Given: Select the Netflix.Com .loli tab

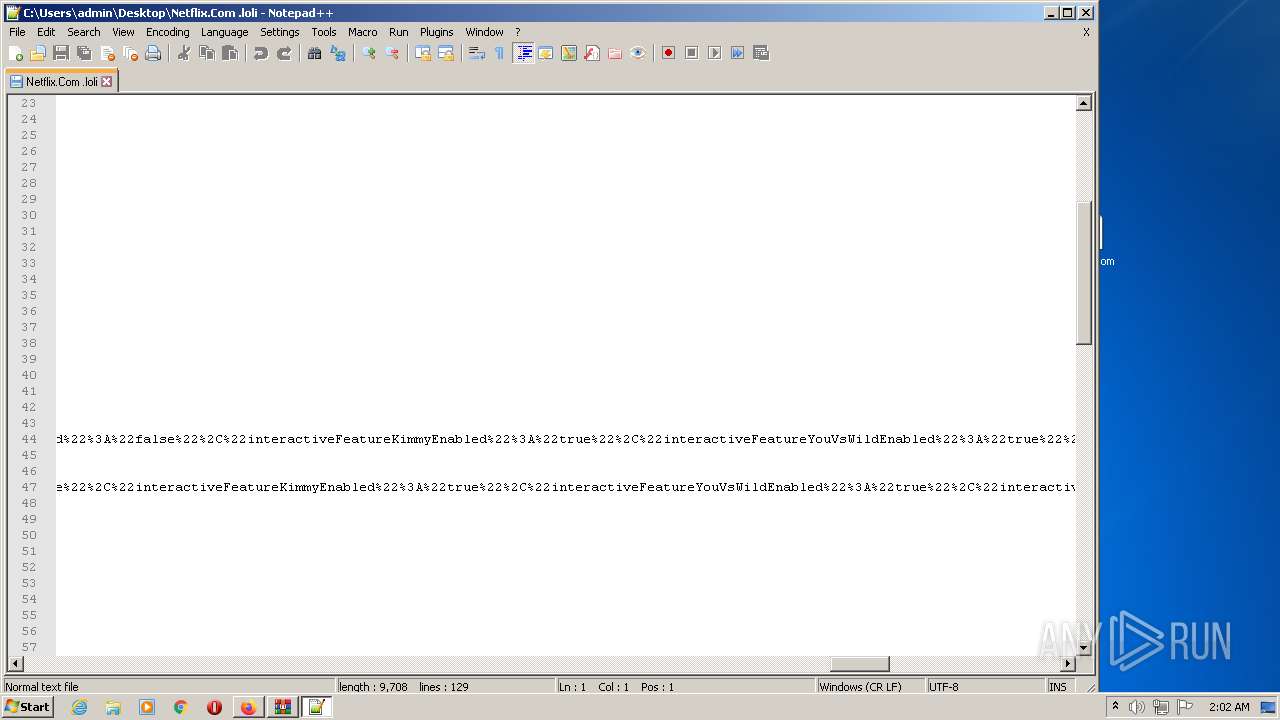Looking at the screenshot, I should click(x=61, y=82).
